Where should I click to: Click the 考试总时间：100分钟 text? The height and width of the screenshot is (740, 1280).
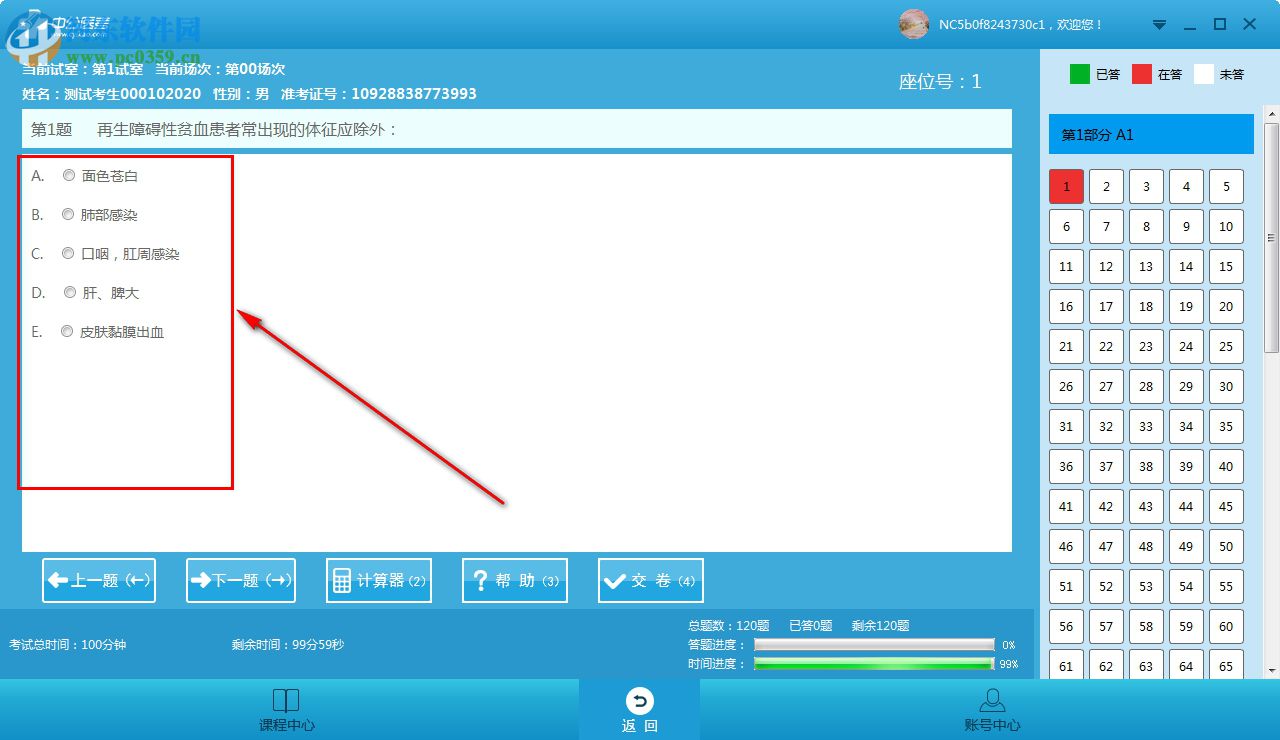[68, 645]
